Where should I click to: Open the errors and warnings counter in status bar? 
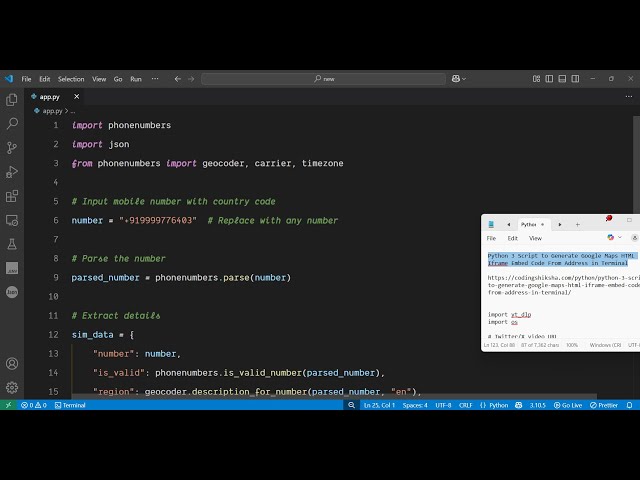(x=33, y=405)
